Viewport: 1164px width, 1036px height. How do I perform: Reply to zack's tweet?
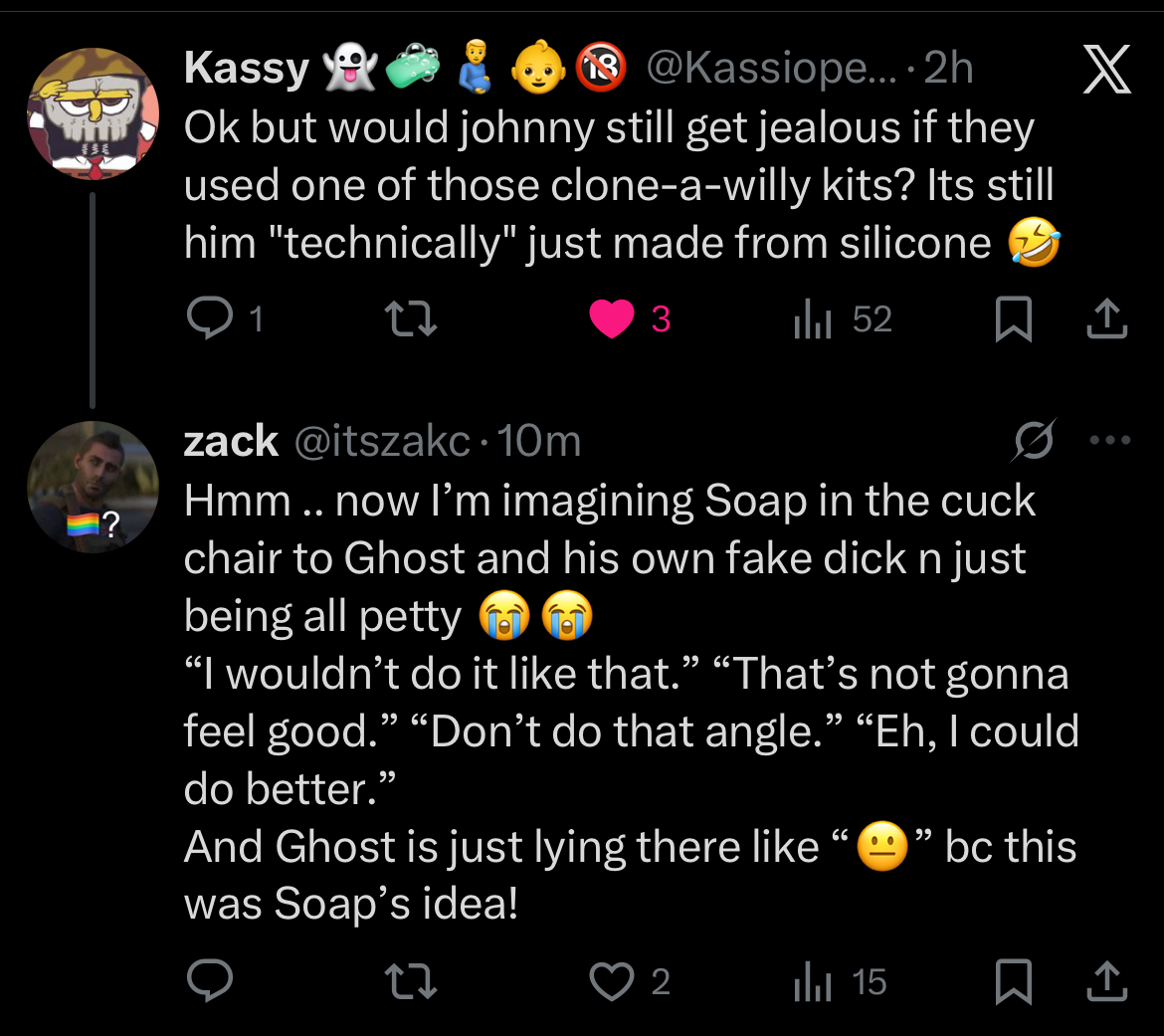(209, 982)
